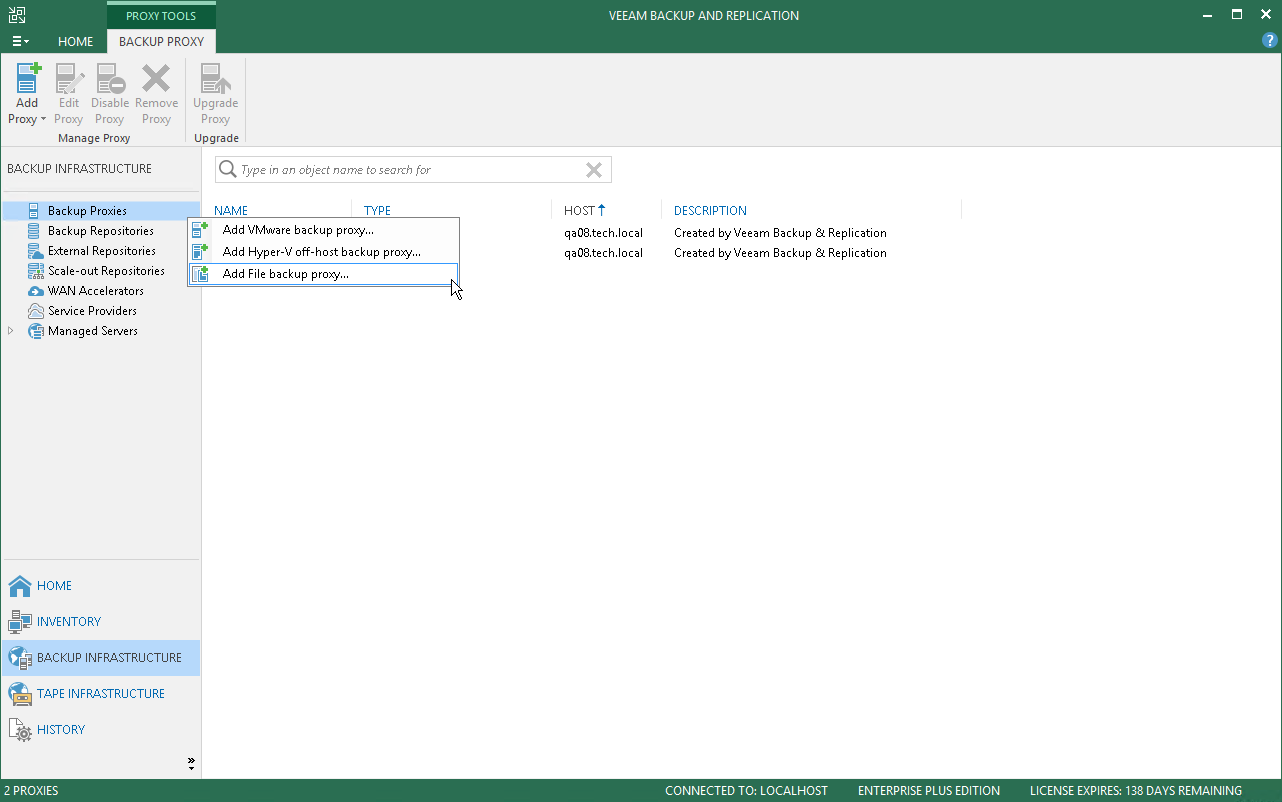Choose Add Hyper-V off-host backup proxy
The height and width of the screenshot is (802, 1282).
click(x=324, y=252)
